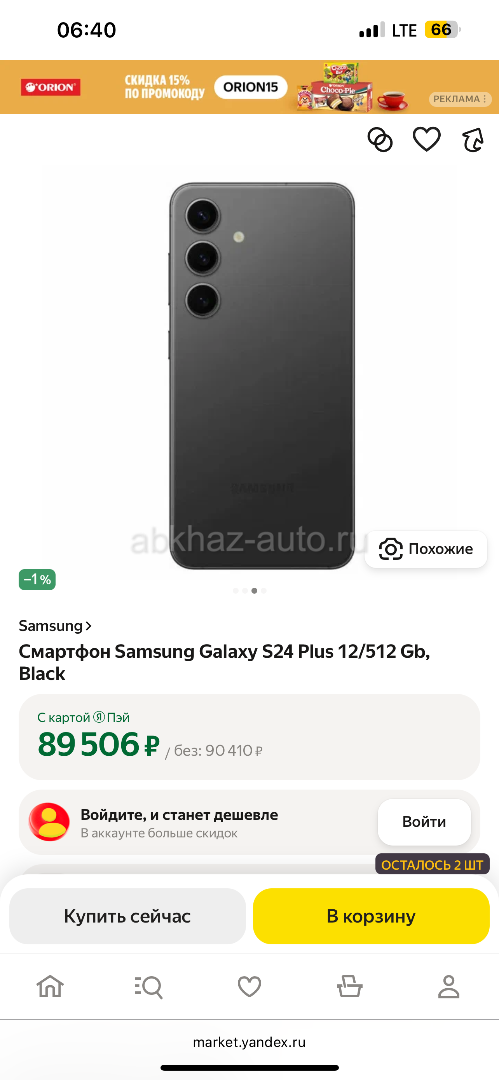Open favorites heart in bottom navigation
The height and width of the screenshot is (1080, 499).
(x=250, y=987)
